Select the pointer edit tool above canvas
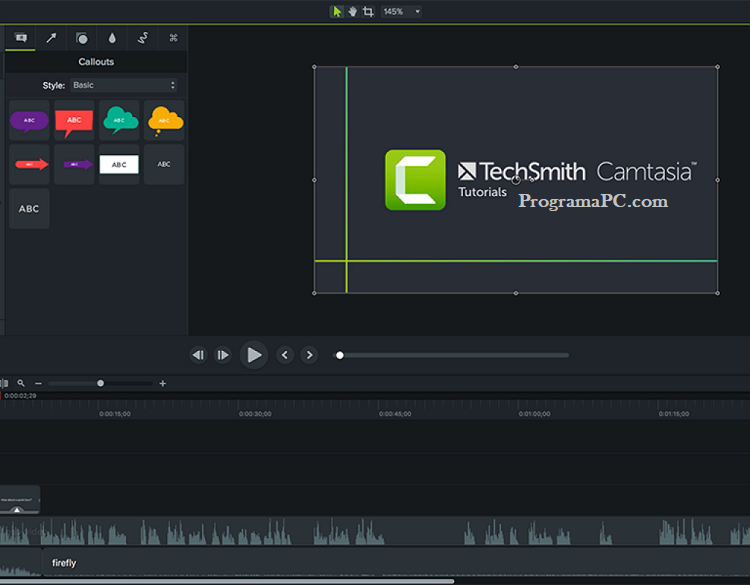The image size is (750, 585). click(x=337, y=11)
